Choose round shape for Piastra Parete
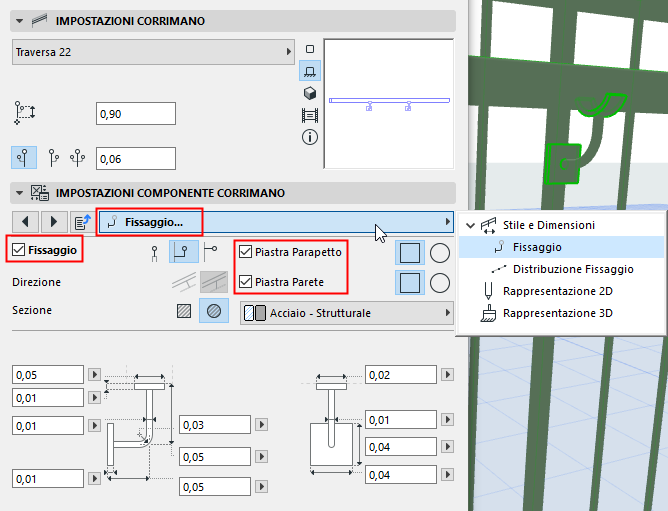Viewport: 668px width, 511px height. 440,283
